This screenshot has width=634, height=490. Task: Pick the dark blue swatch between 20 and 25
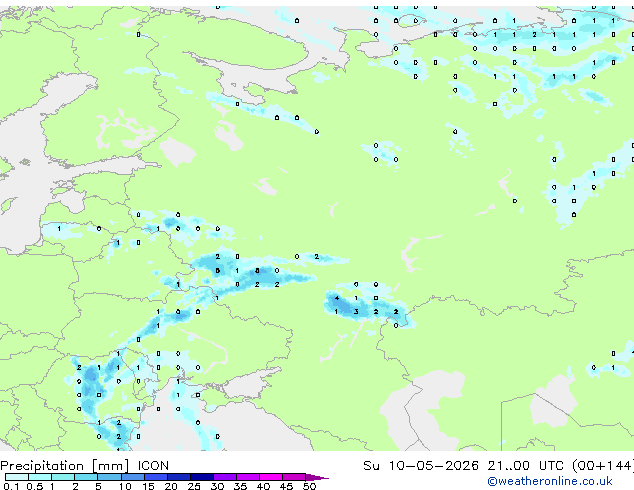[179, 477]
